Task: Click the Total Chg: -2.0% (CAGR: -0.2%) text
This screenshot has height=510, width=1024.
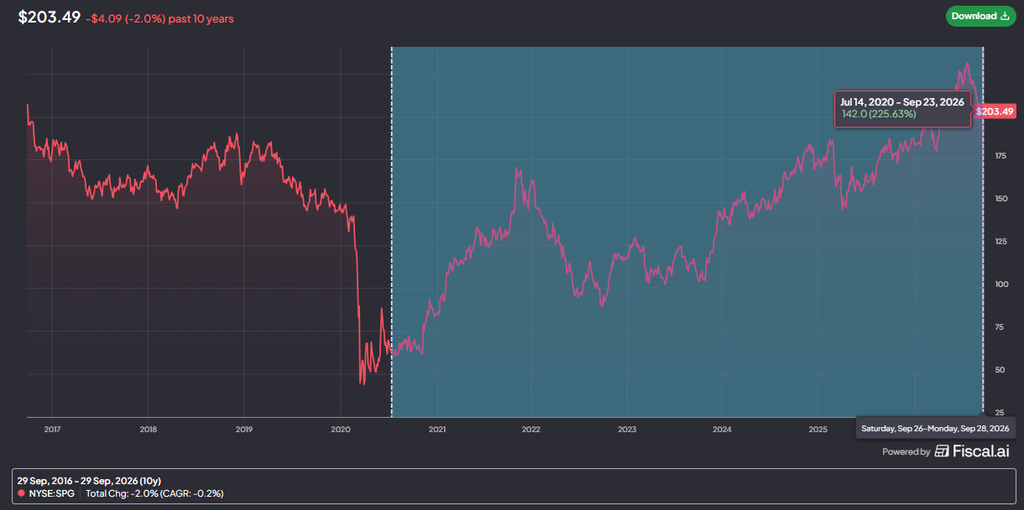Action: 155,493
